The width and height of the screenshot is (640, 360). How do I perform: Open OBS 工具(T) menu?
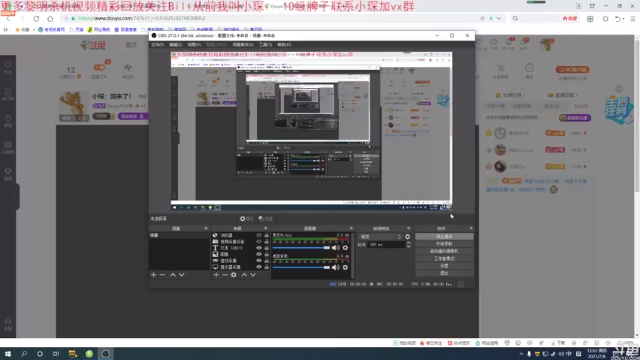tap(265, 44)
